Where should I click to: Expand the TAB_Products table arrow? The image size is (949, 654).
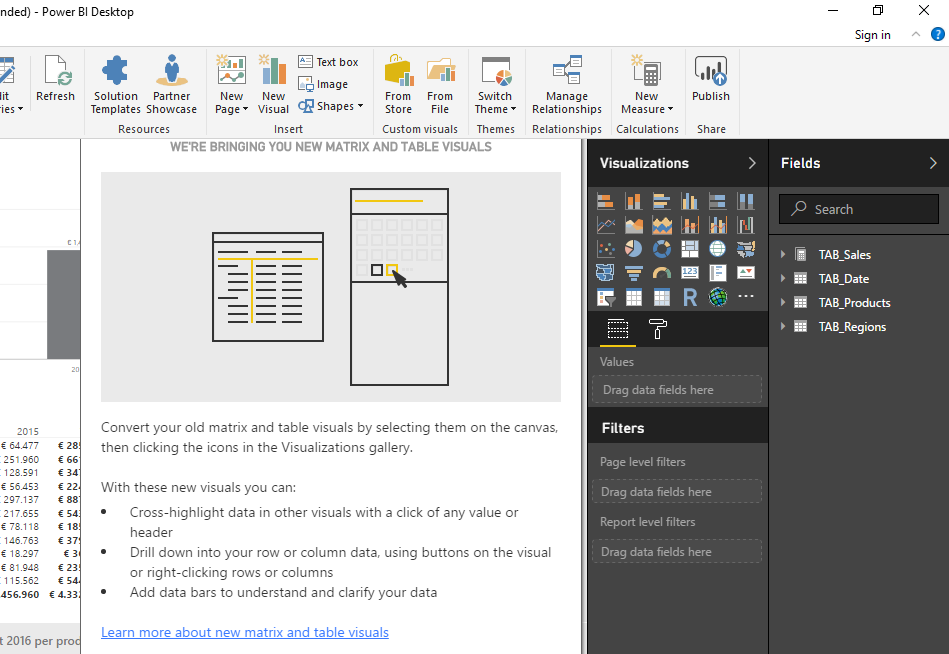tap(783, 302)
